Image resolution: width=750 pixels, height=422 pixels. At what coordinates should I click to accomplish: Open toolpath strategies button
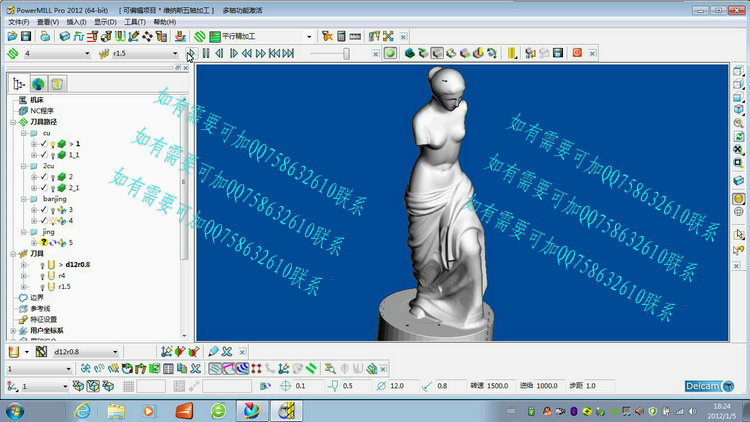tap(199, 36)
